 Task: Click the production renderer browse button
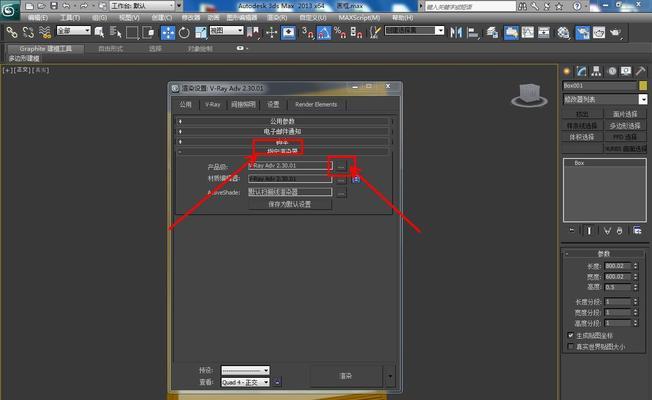point(341,166)
